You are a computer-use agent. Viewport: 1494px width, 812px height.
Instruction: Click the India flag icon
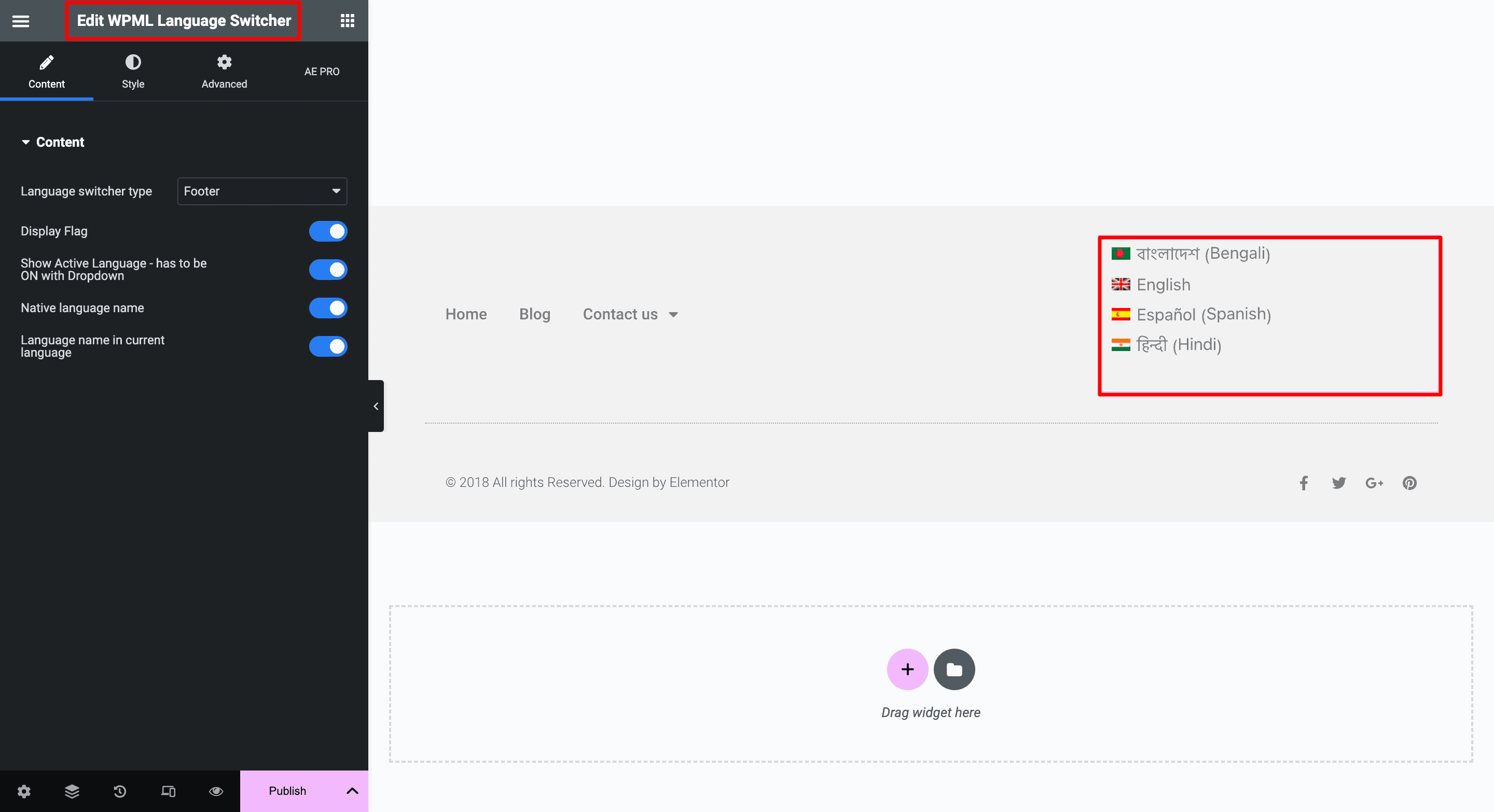click(x=1120, y=345)
